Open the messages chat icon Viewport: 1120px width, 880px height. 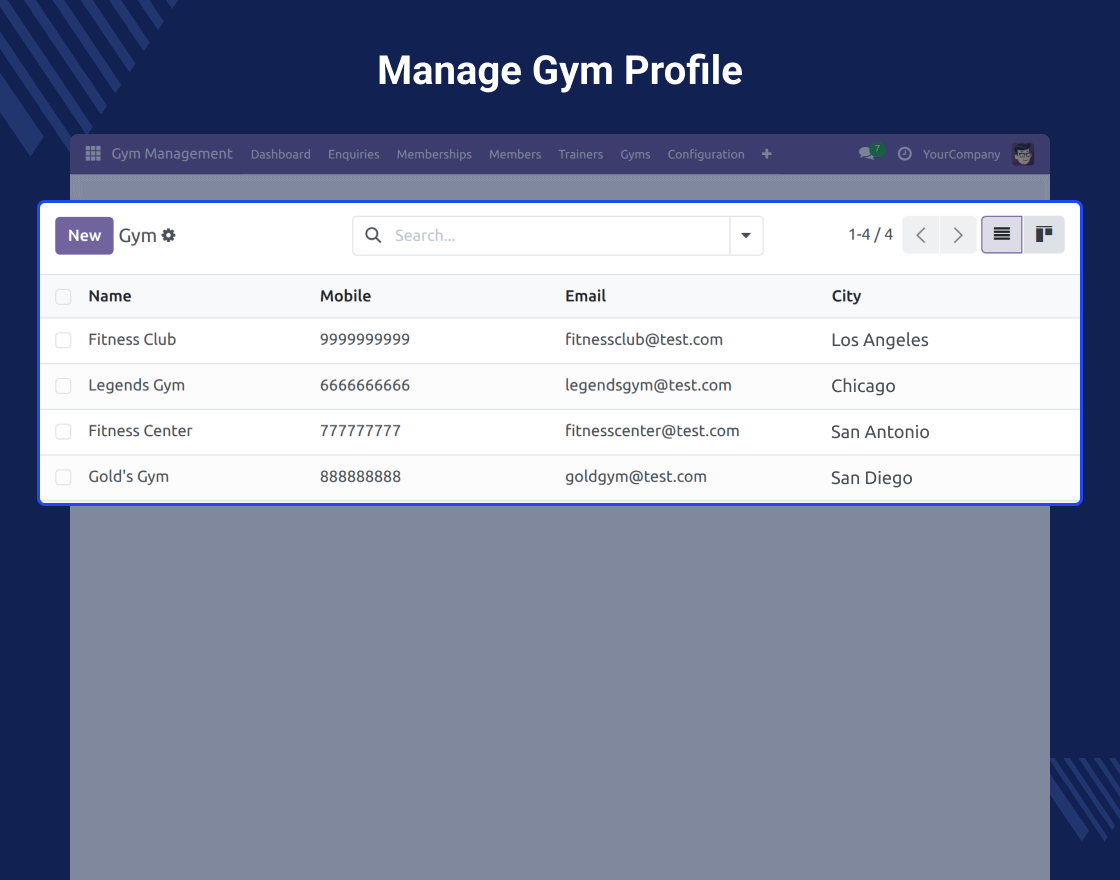tap(866, 154)
